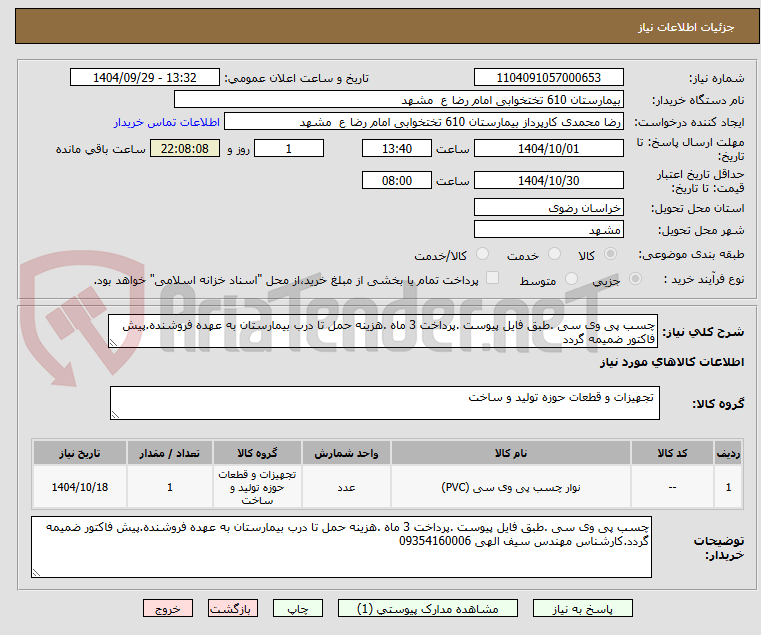Image resolution: width=761 pixels, height=635 pixels.
Task: Click the remaining days field showing 1
Action: (289, 149)
